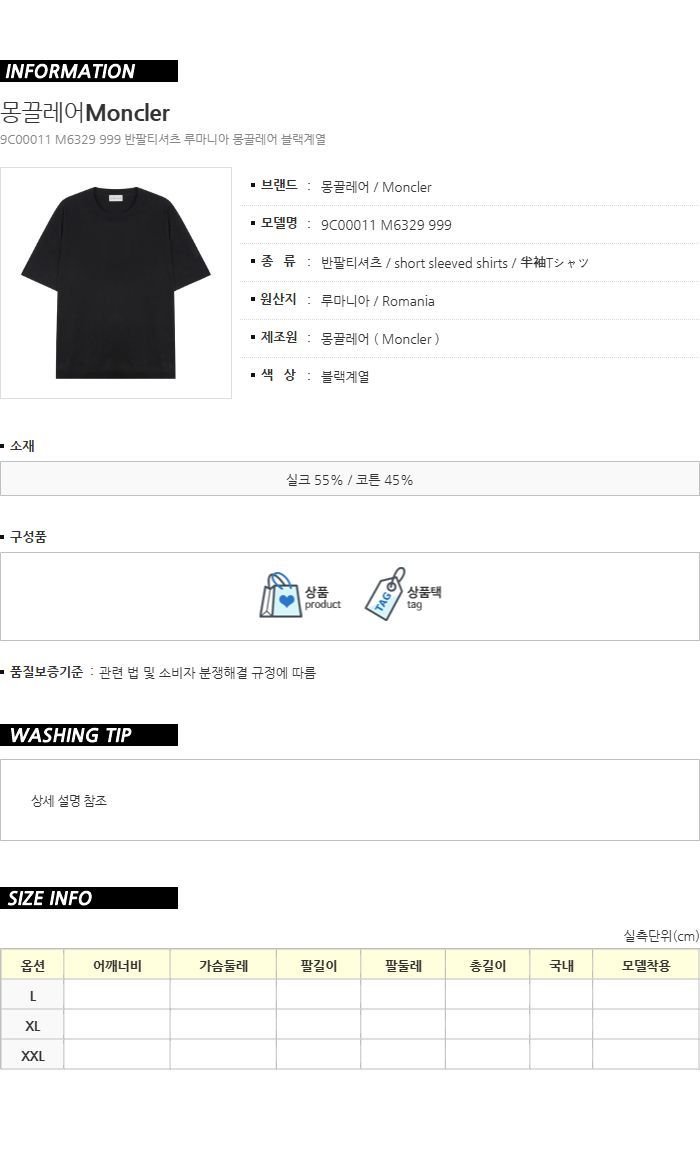Click the SIZE INFO section header
Viewport: 700px width, 1155px height.
(x=88, y=898)
